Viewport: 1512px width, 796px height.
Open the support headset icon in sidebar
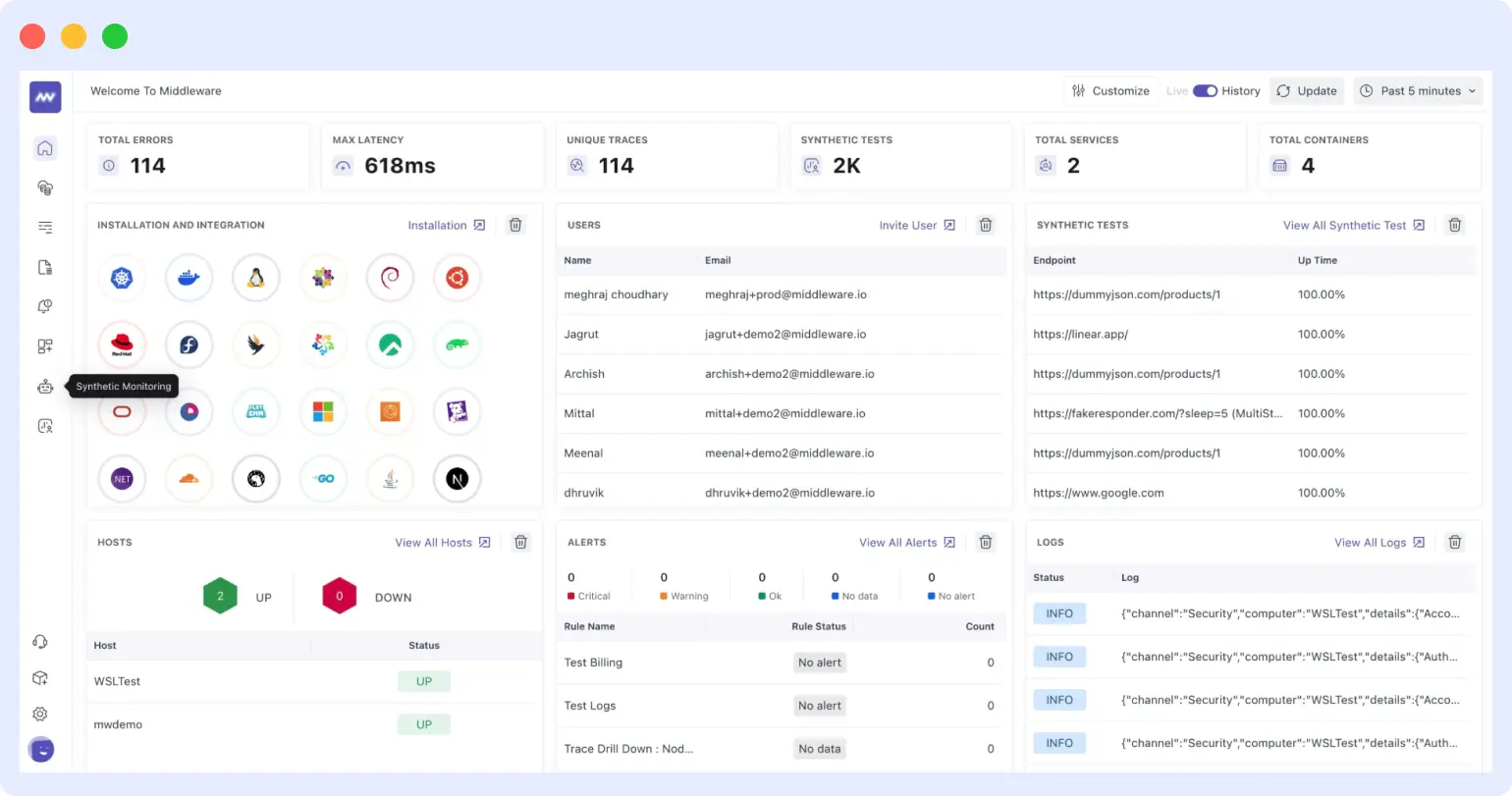coord(40,642)
